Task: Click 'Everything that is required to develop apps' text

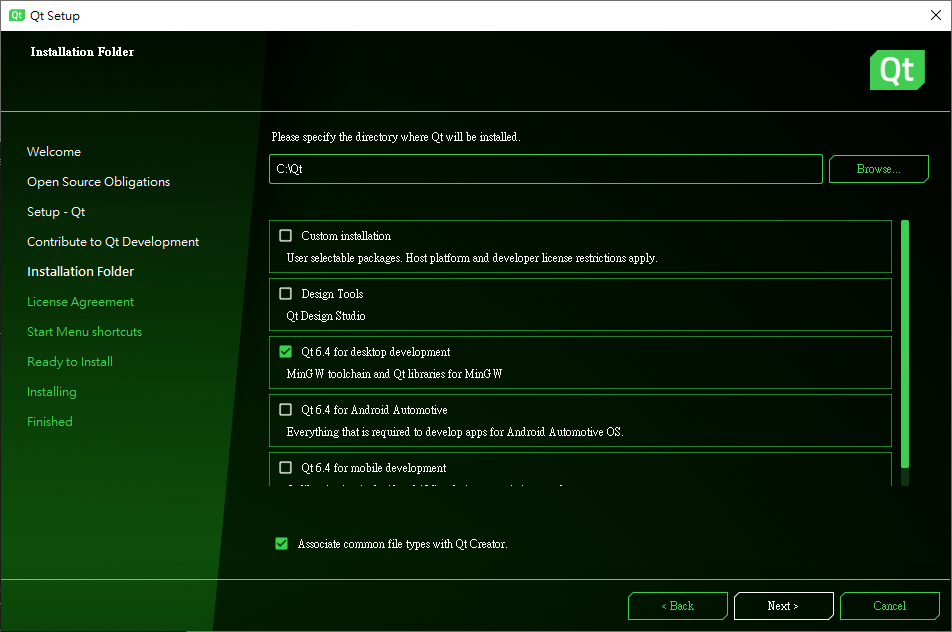Action: (455, 432)
